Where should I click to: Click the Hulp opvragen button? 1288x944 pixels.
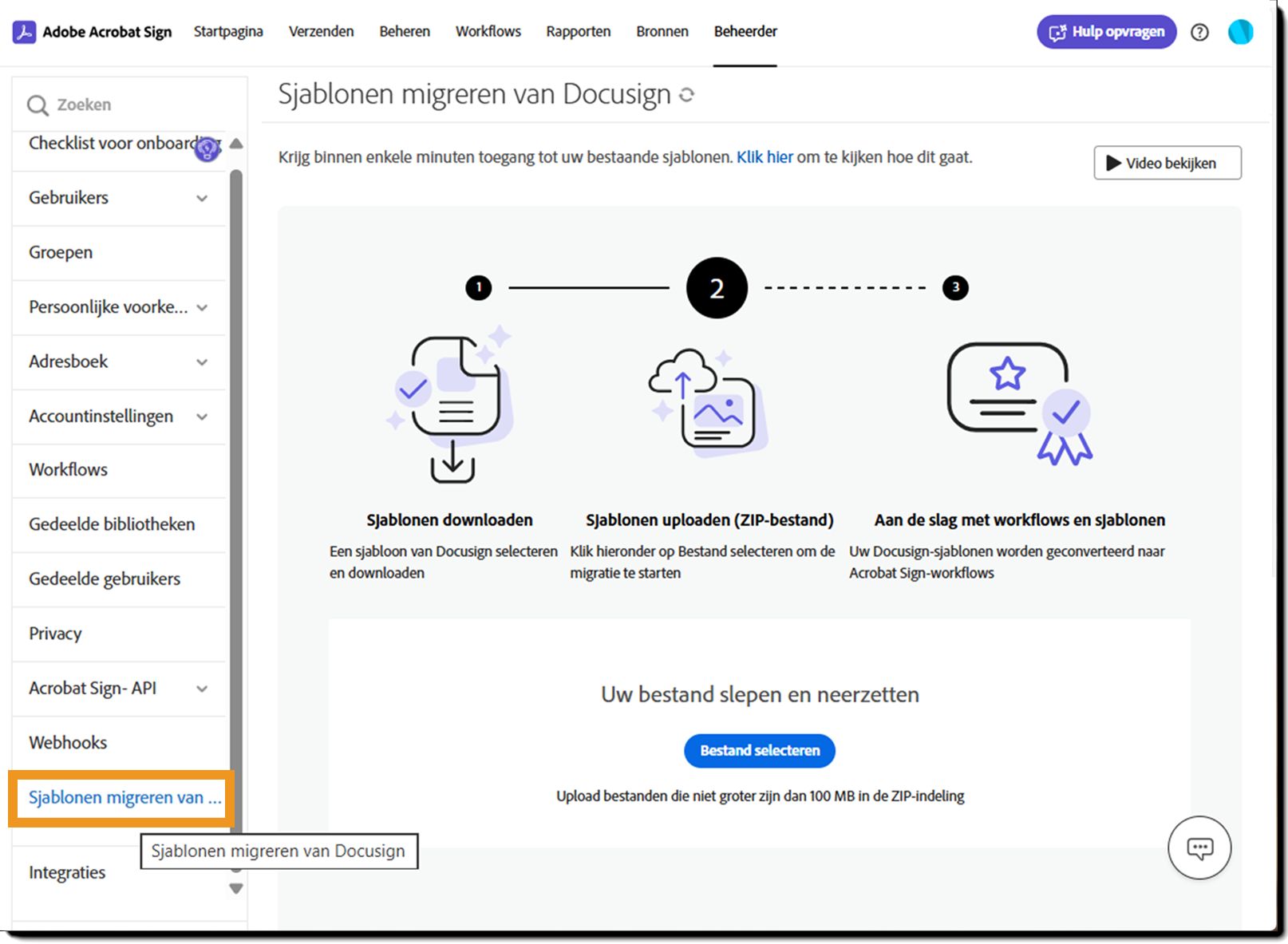[x=1106, y=32]
